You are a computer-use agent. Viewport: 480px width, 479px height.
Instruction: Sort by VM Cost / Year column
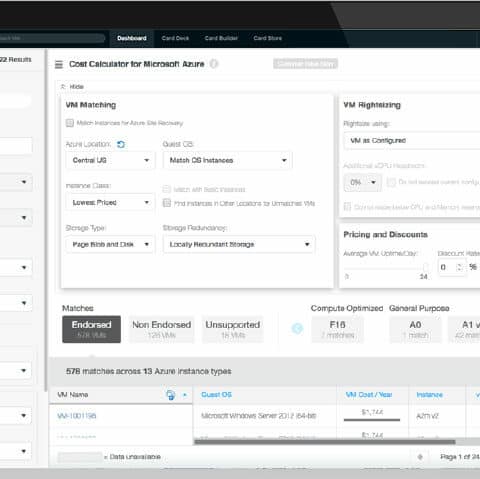[369, 395]
